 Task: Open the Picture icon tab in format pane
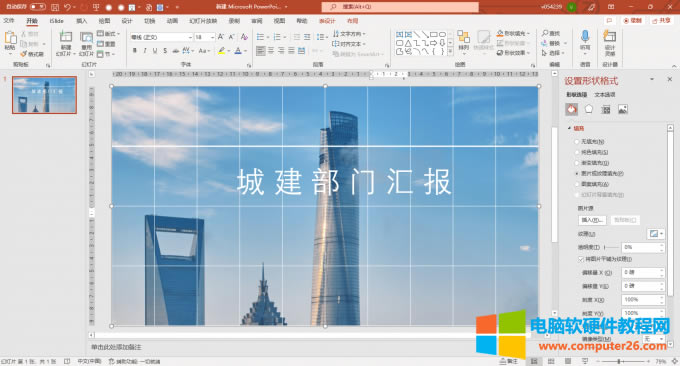pos(623,109)
